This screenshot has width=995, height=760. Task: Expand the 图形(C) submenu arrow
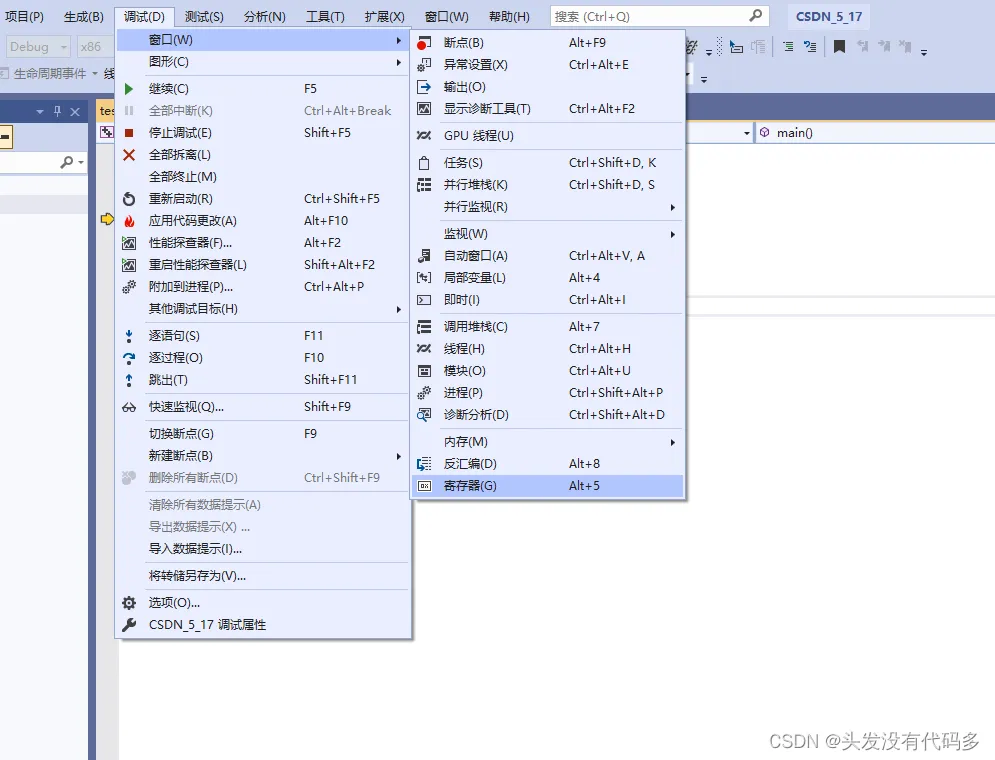[399, 62]
